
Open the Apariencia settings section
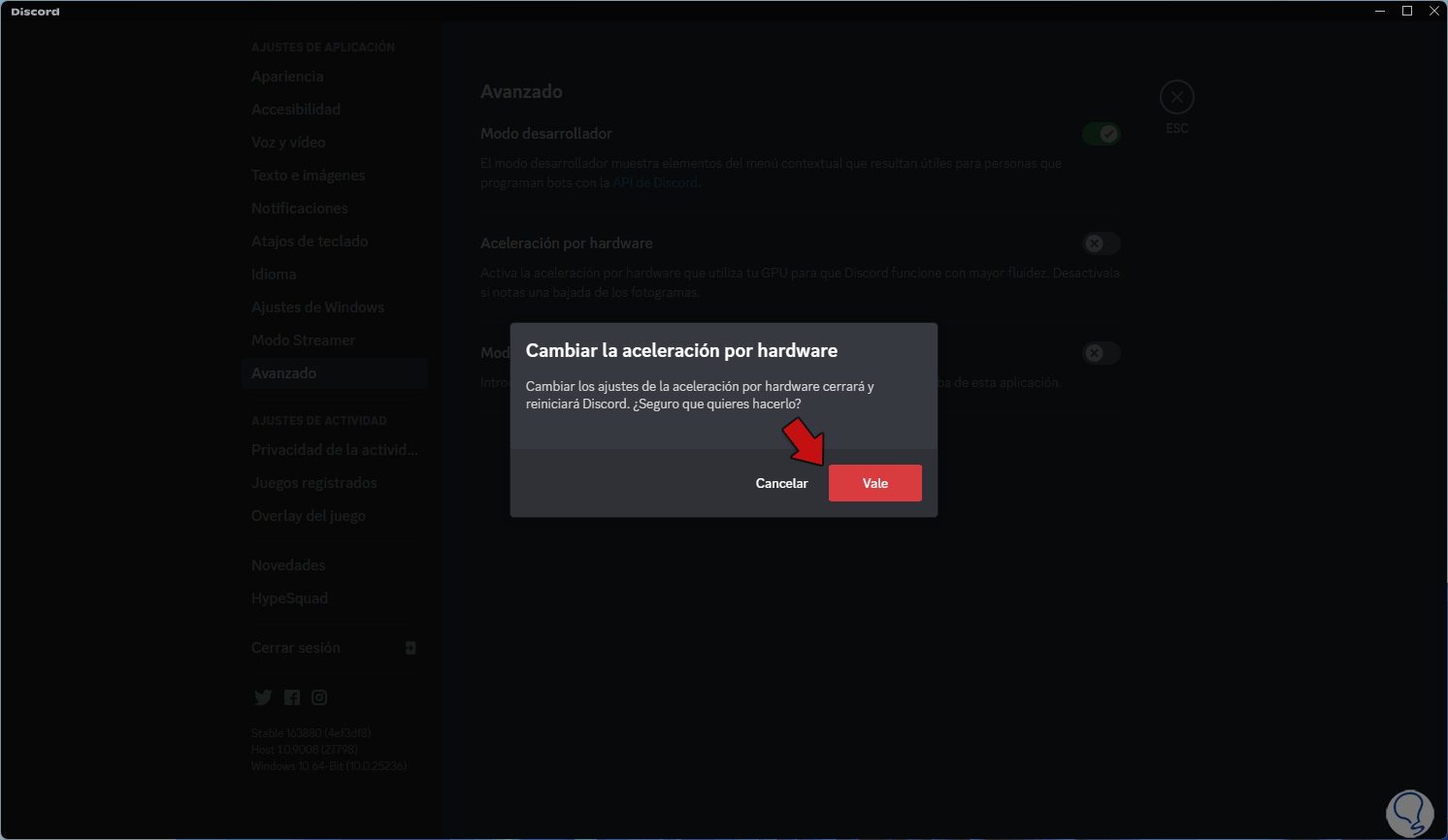(335, 77)
